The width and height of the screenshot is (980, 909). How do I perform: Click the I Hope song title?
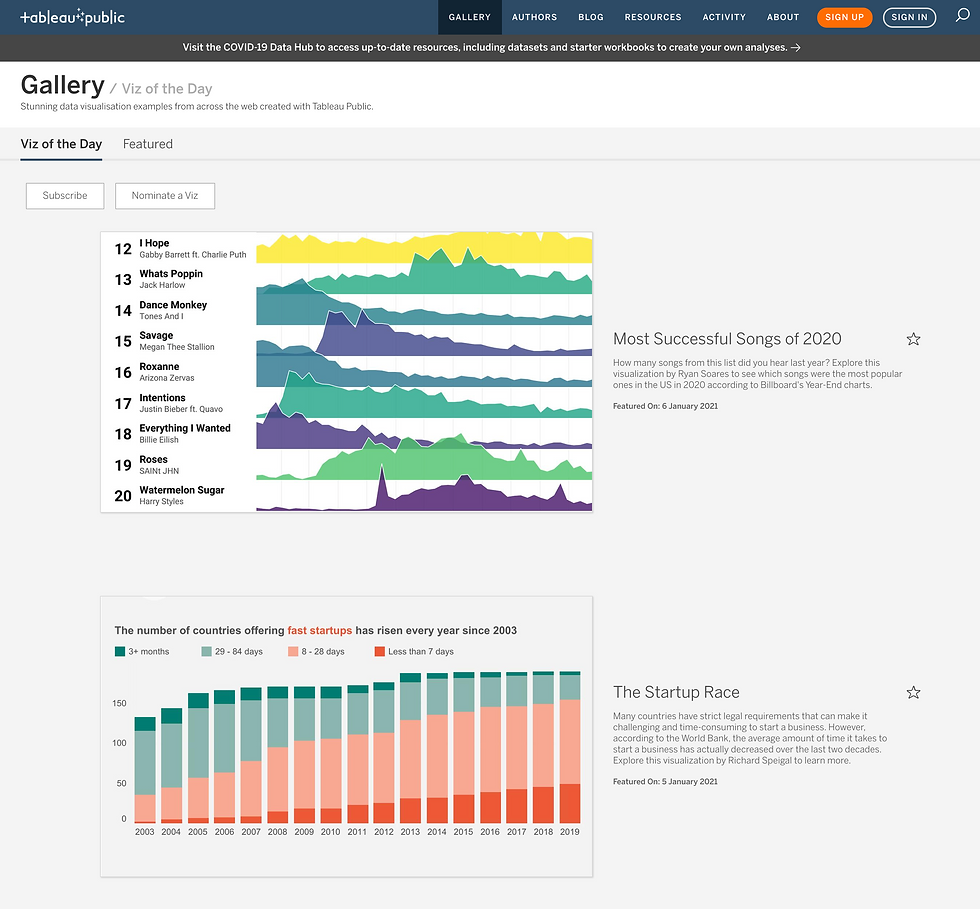154,243
